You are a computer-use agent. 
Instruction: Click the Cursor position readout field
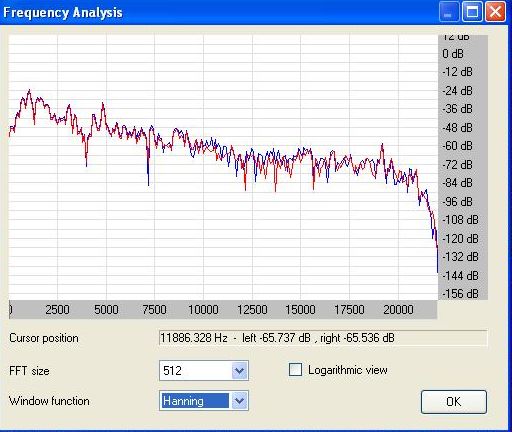pos(323,338)
